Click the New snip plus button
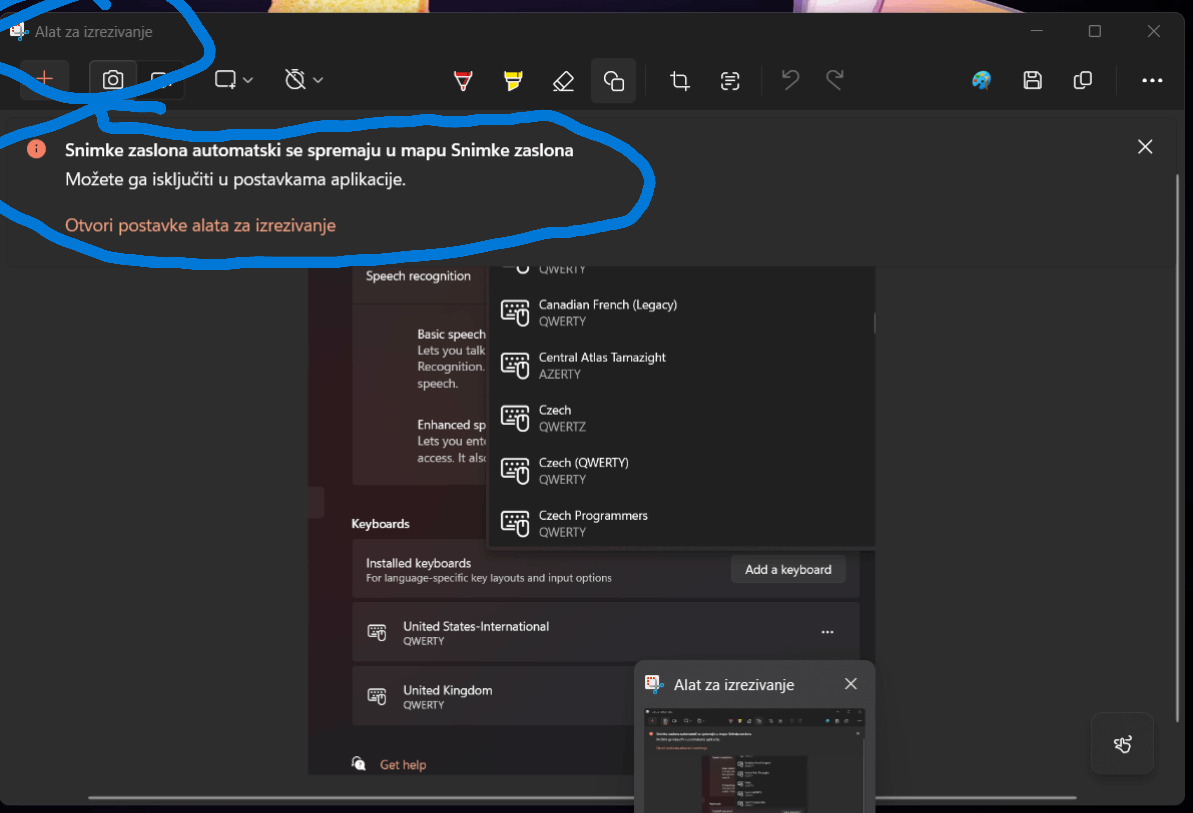 click(x=44, y=79)
